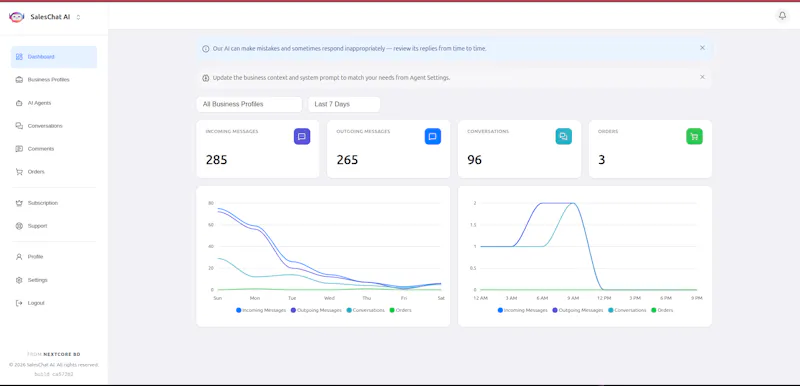Go to Dashboard menu item
The width and height of the screenshot is (800, 386).
click(54, 57)
